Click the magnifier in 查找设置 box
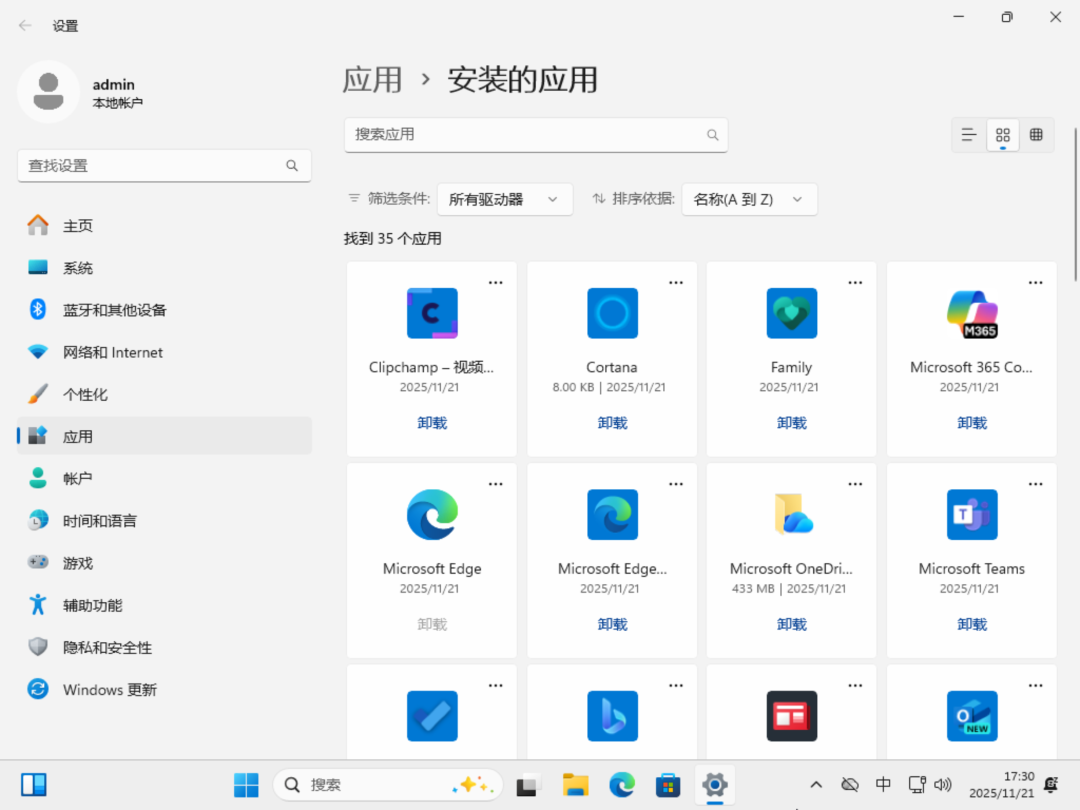This screenshot has height=810, width=1080. [x=292, y=166]
